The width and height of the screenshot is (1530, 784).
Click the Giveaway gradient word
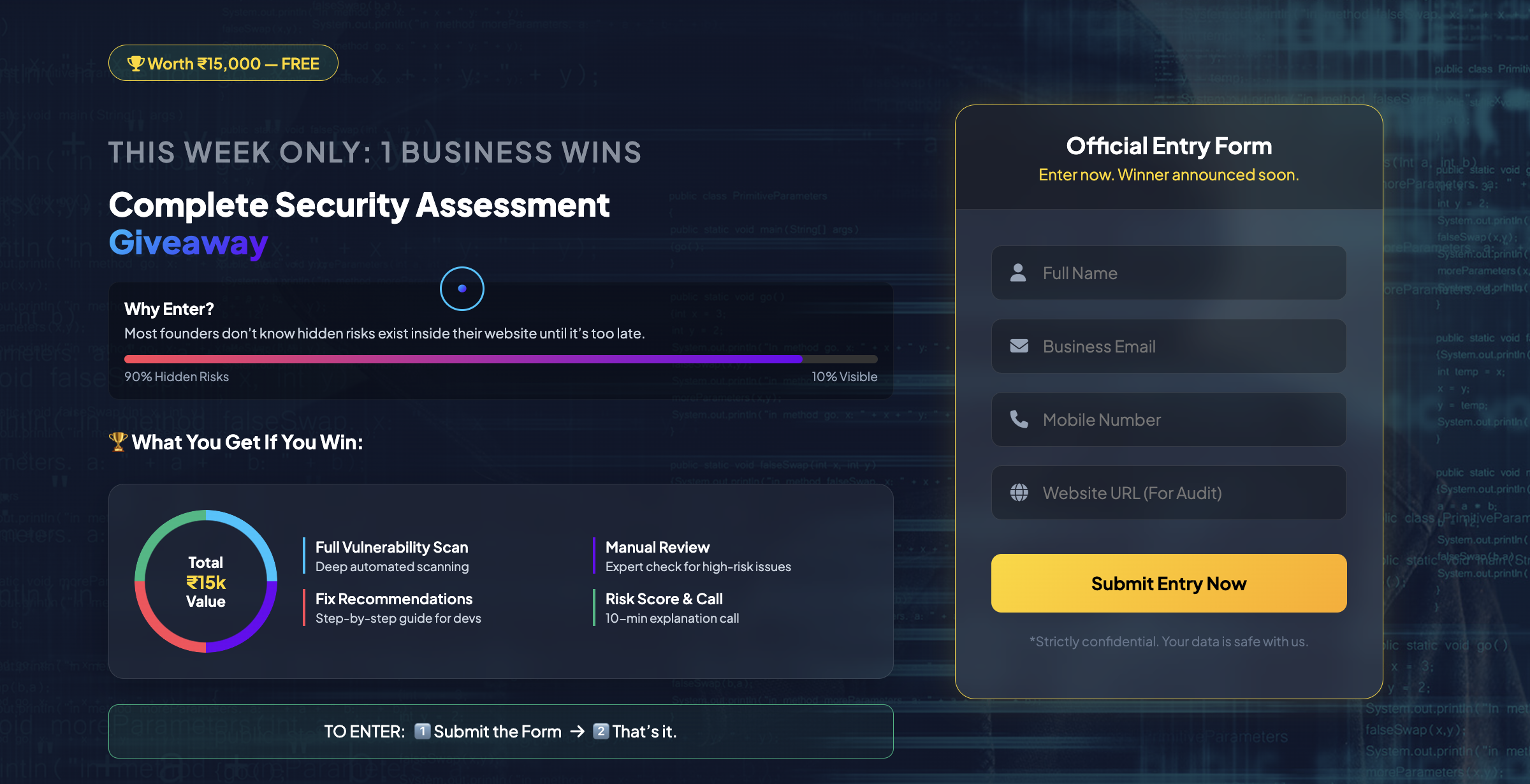pyautogui.click(x=188, y=243)
